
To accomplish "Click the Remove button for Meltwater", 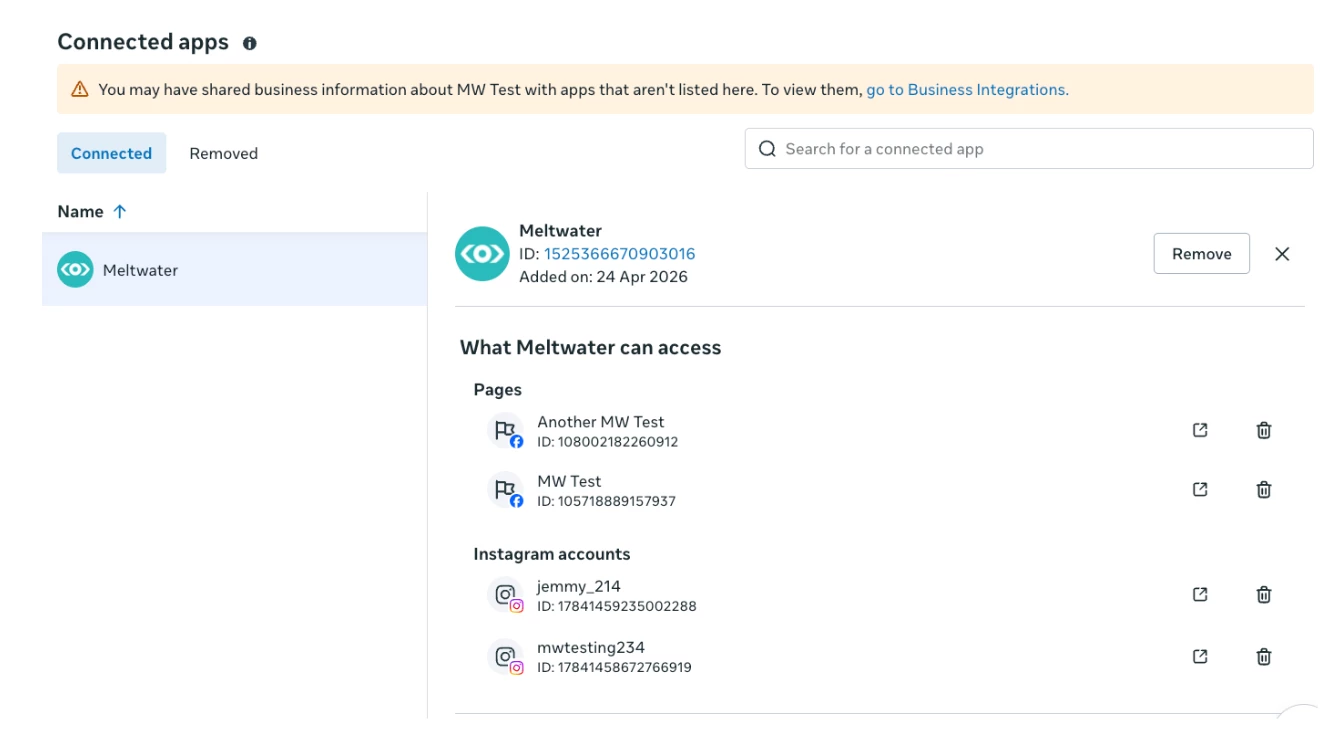I will (x=1201, y=254).
